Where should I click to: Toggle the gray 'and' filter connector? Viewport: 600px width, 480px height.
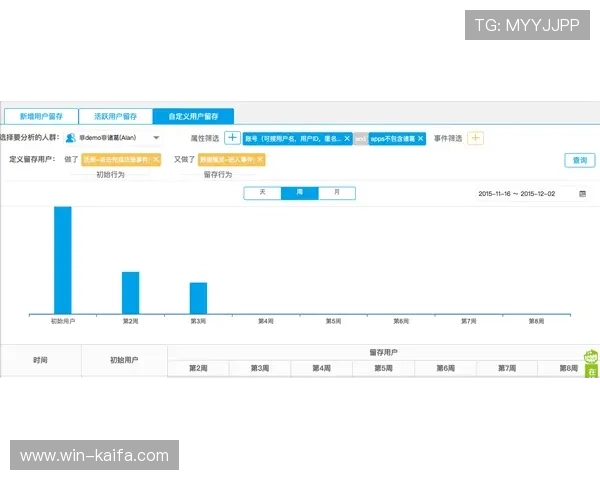coord(361,139)
